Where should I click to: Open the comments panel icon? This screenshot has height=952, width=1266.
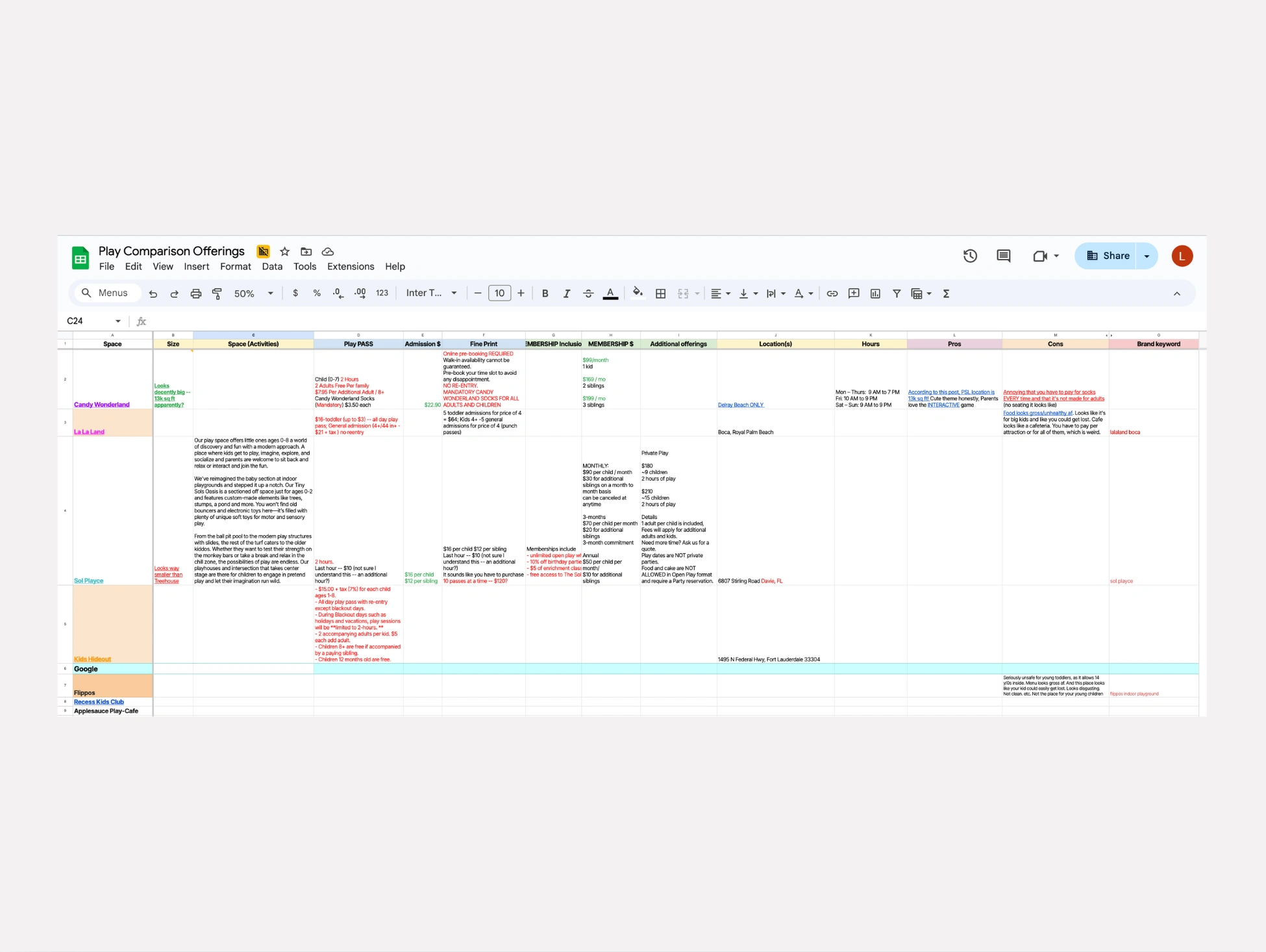coord(1003,256)
